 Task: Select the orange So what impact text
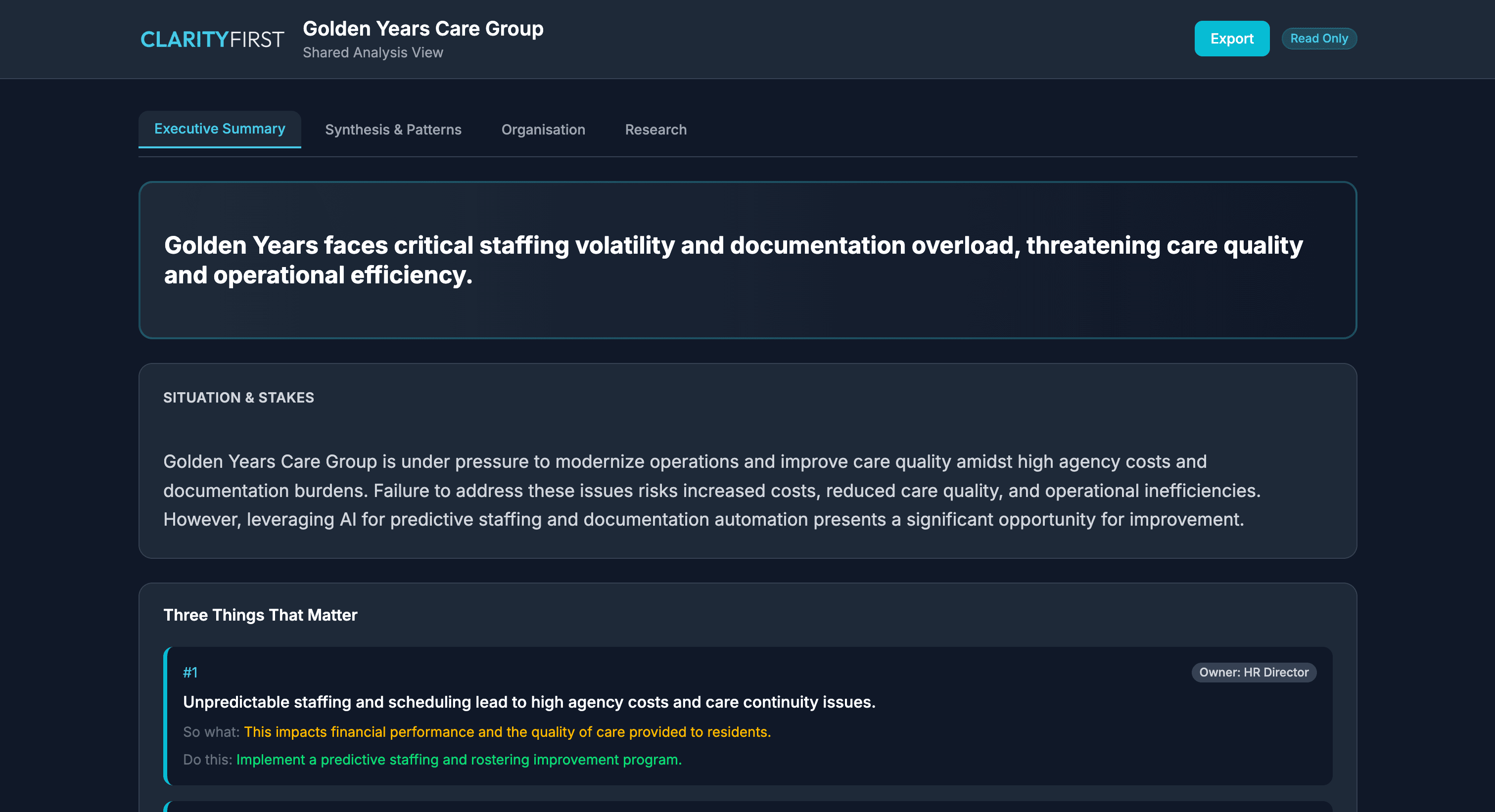(507, 731)
